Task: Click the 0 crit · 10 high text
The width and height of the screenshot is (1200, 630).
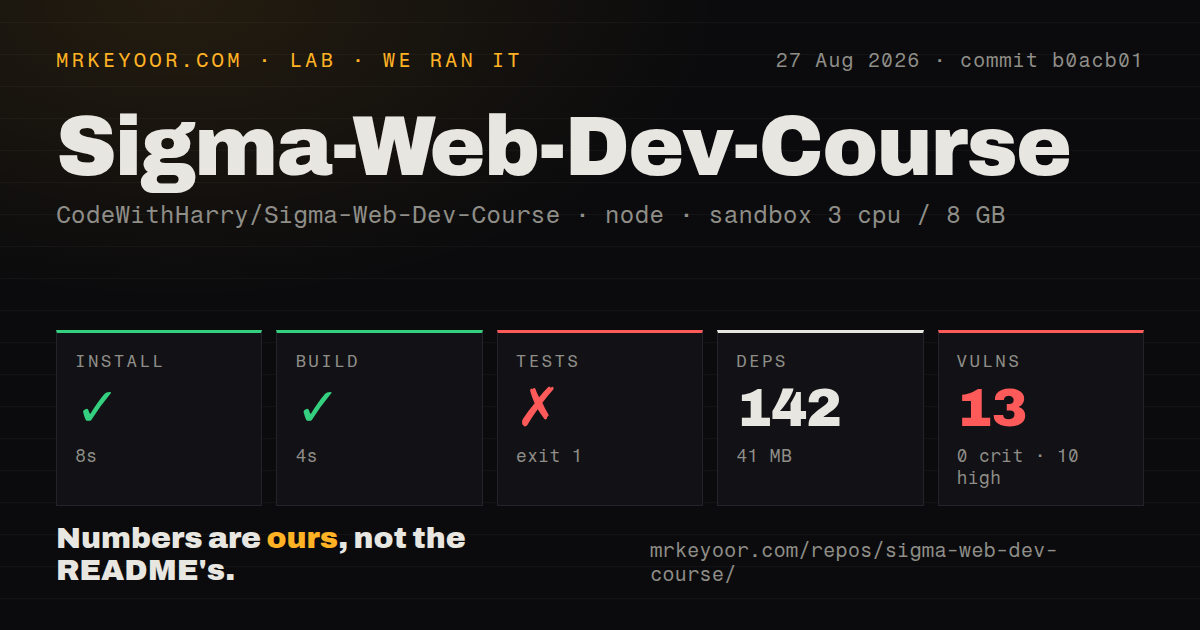Action: click(1018, 467)
